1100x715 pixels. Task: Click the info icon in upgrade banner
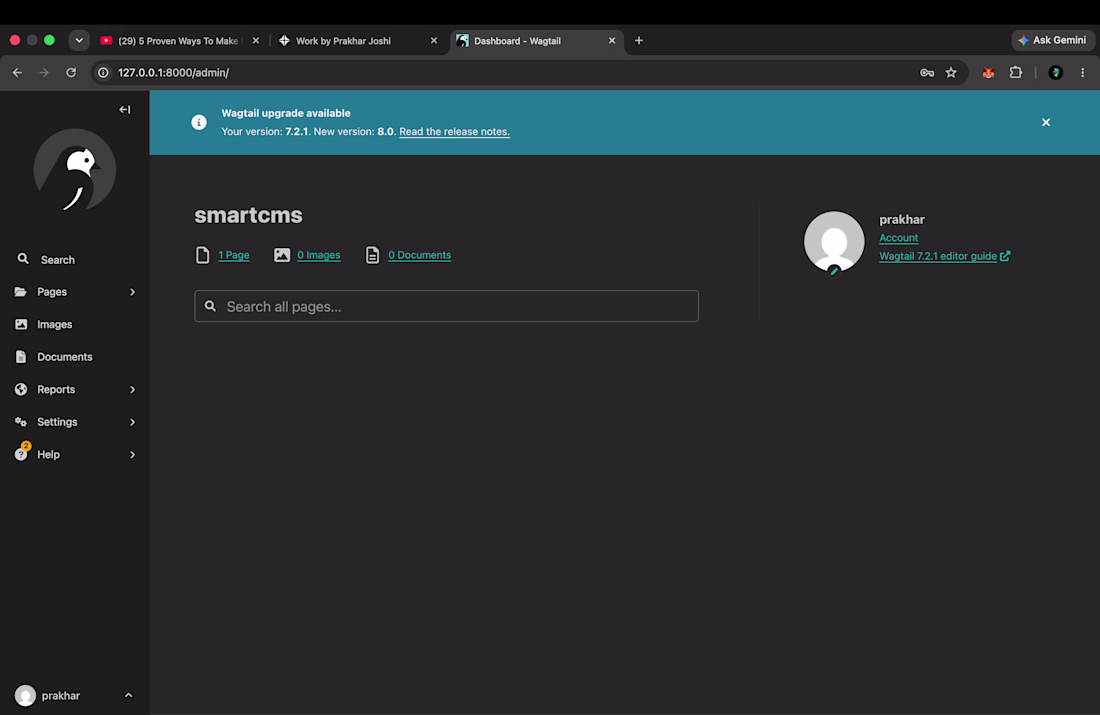point(199,122)
